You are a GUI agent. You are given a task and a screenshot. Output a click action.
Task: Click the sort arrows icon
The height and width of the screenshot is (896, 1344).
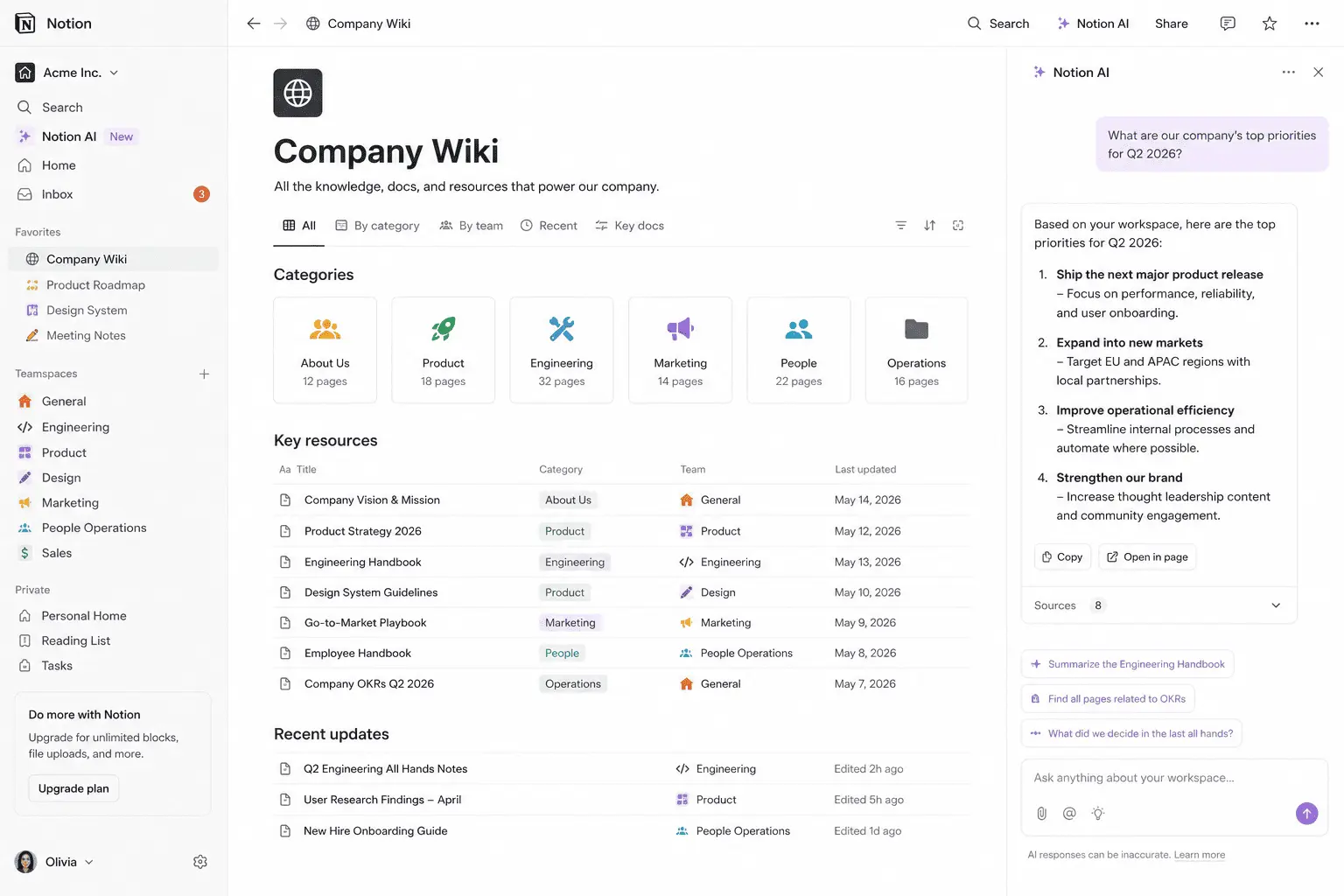[x=929, y=226]
